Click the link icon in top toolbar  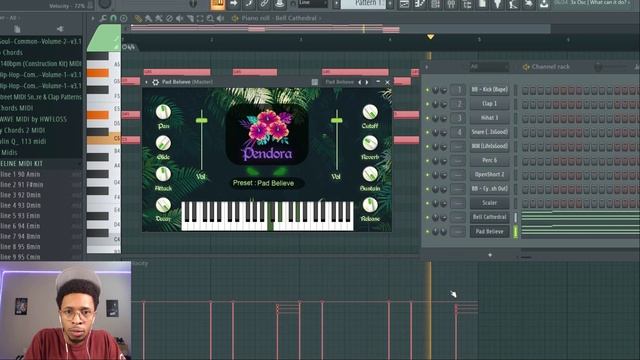click(264, 4)
